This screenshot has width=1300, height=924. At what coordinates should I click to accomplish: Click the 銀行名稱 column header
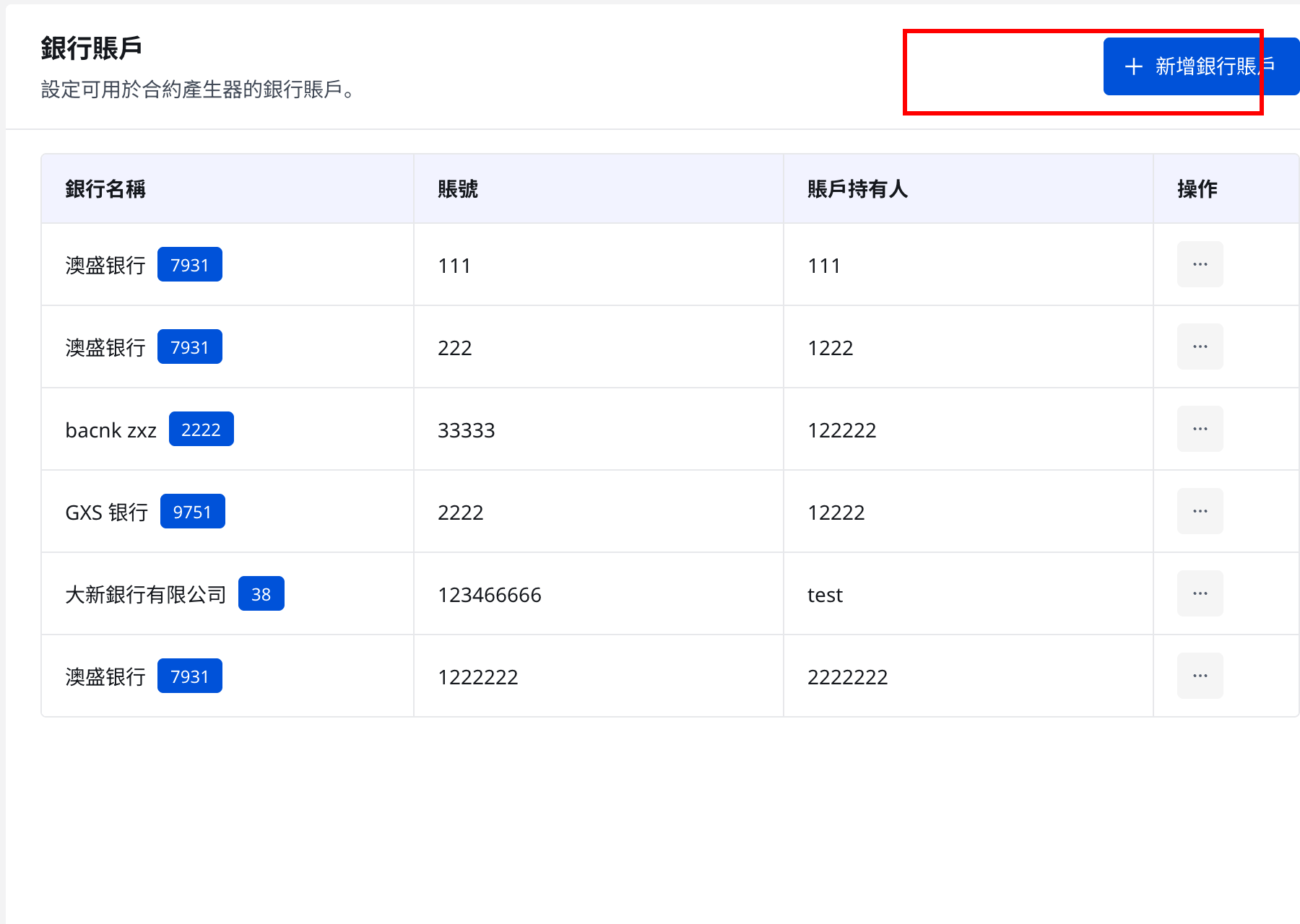(x=105, y=189)
